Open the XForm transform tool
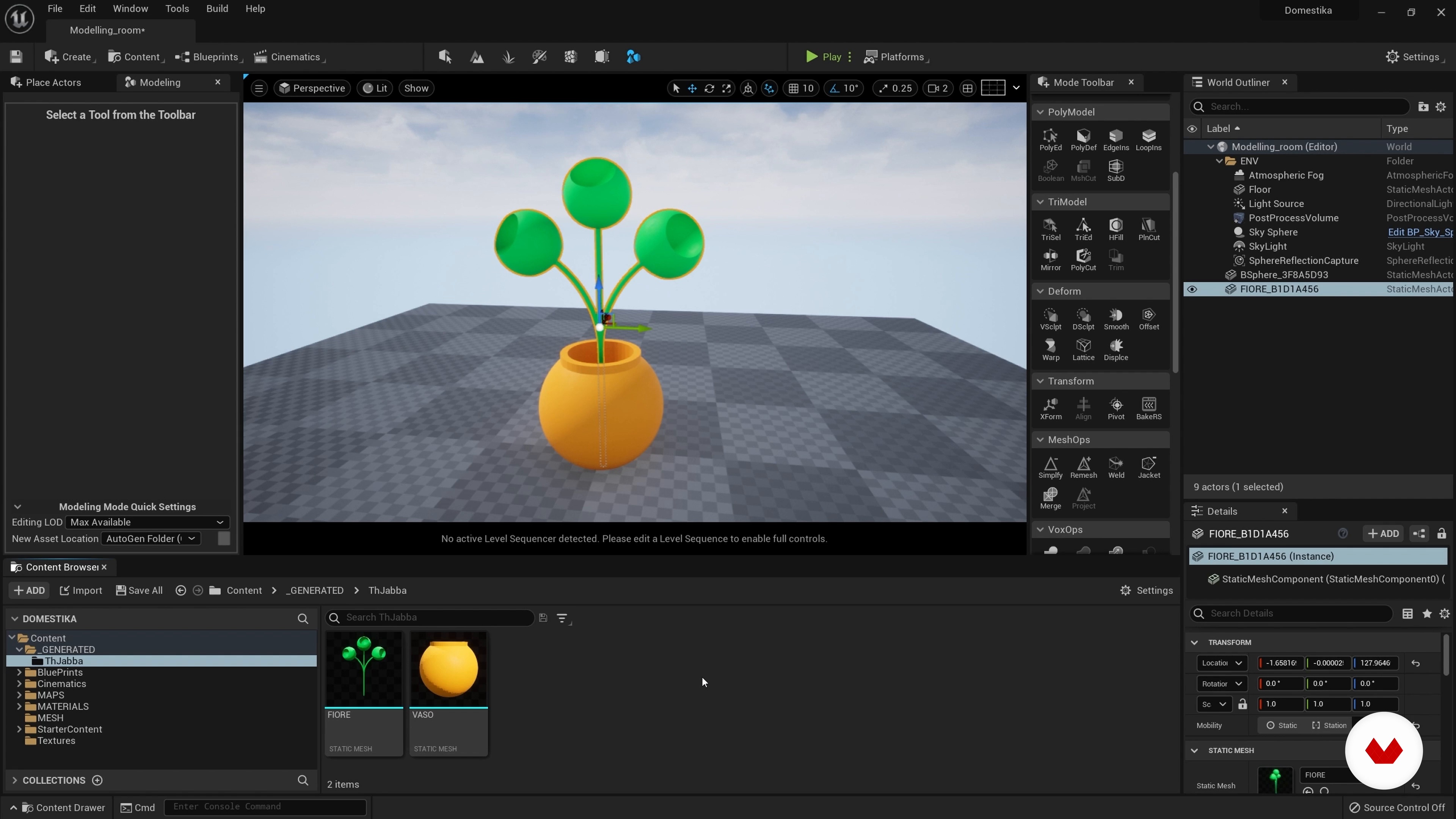This screenshot has height=819, width=1456. 1050,409
